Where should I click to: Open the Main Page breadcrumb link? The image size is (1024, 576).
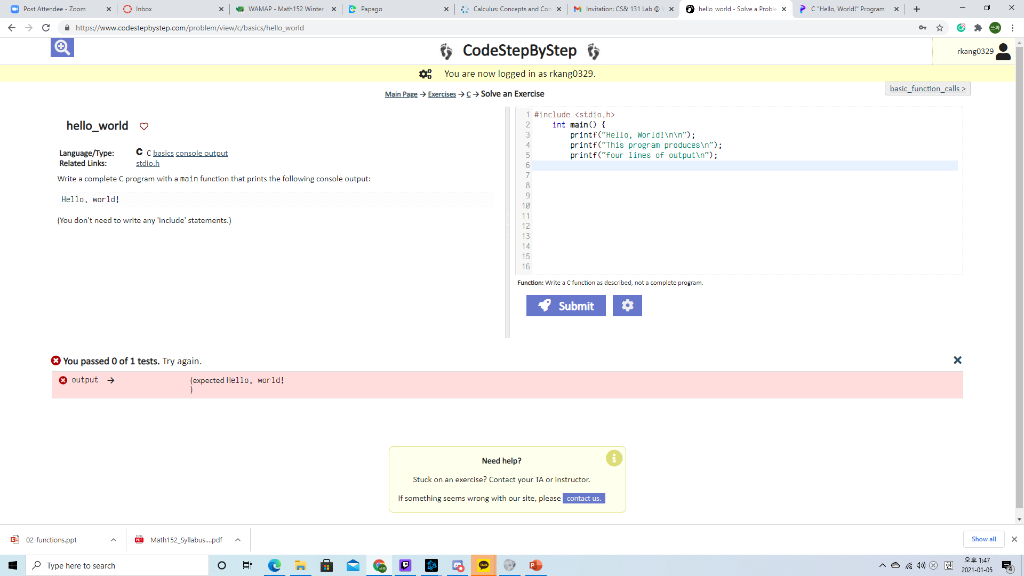401,94
